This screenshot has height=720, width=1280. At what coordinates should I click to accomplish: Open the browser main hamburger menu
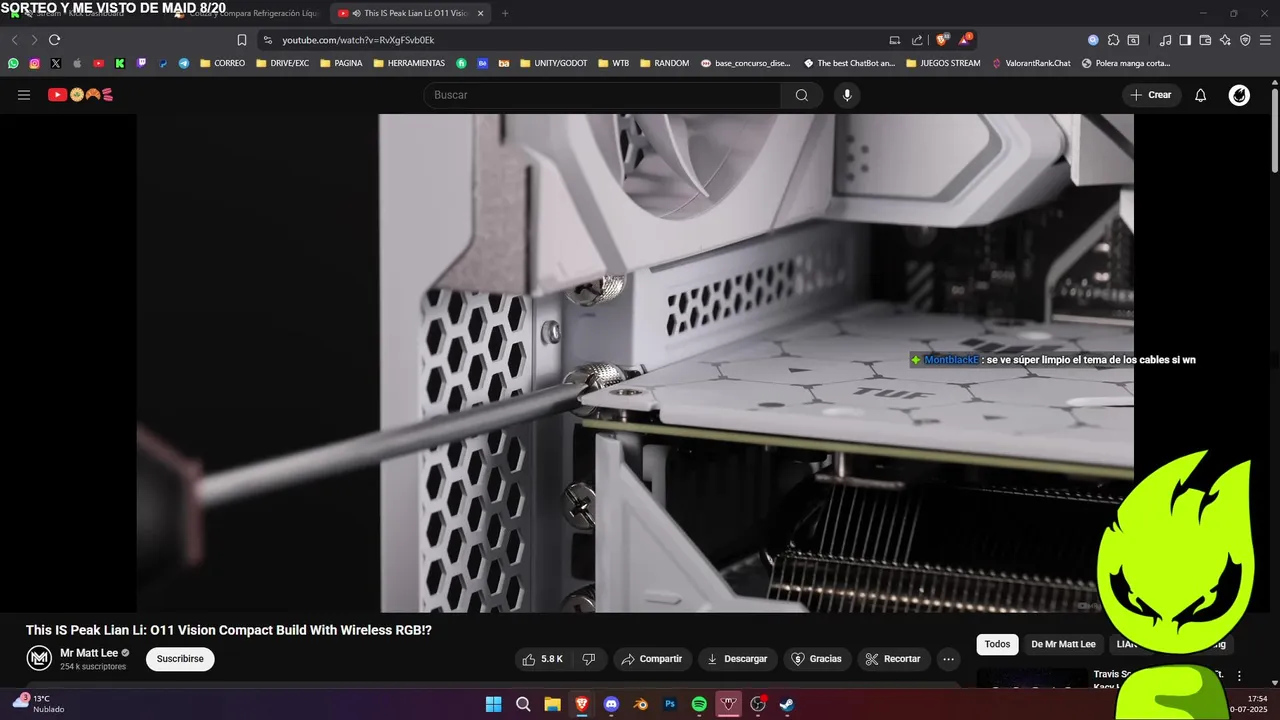point(1265,40)
